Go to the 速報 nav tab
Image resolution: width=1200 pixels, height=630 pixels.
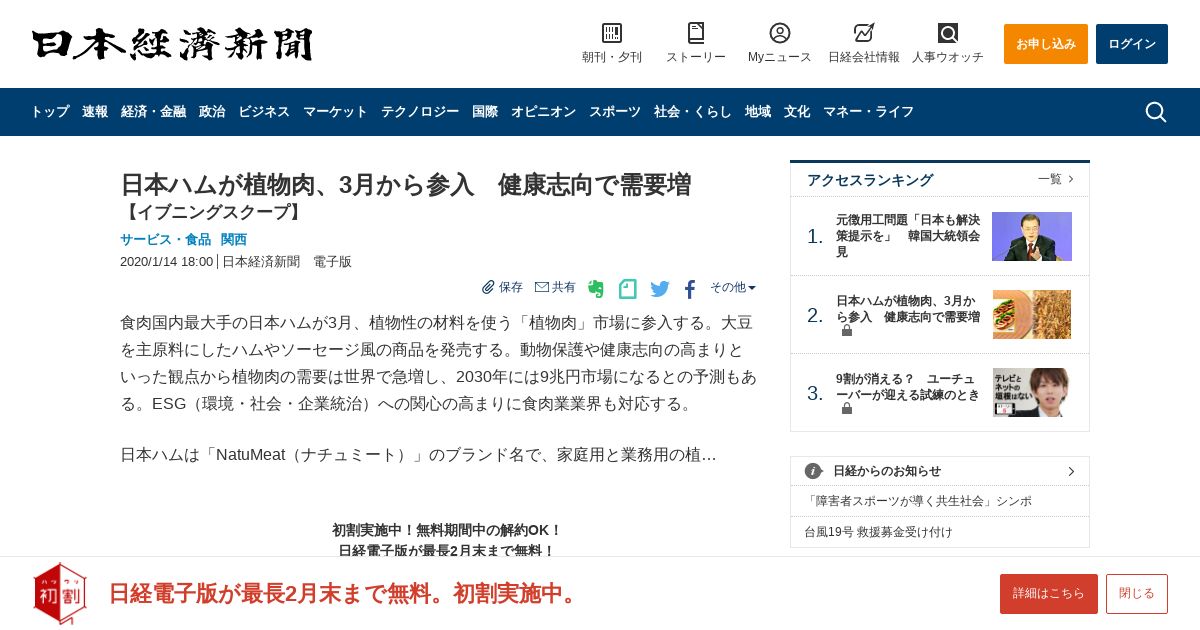(x=95, y=112)
